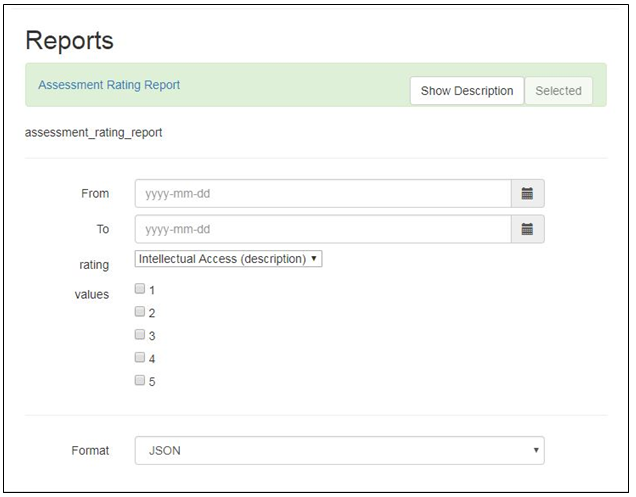Click the values field label
636x497 pixels.
(x=92, y=294)
